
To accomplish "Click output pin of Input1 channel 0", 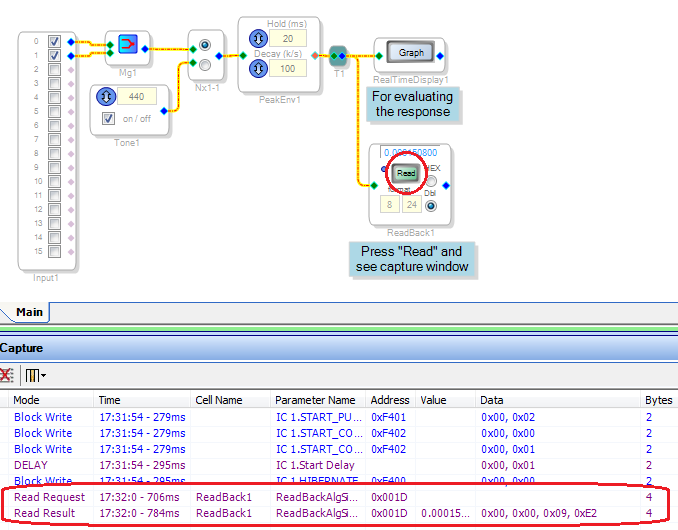I will [71, 42].
